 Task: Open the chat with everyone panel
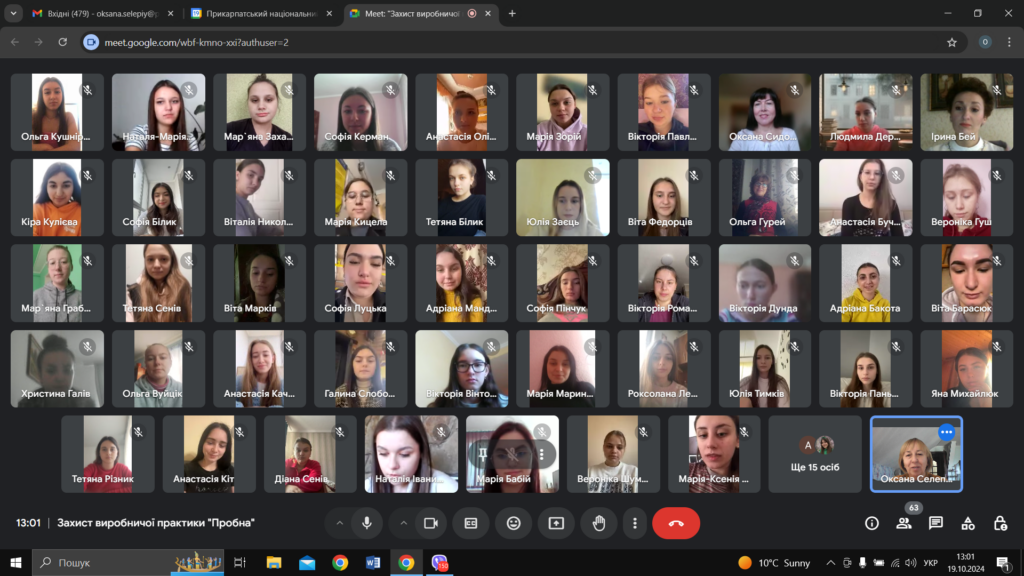coord(936,523)
